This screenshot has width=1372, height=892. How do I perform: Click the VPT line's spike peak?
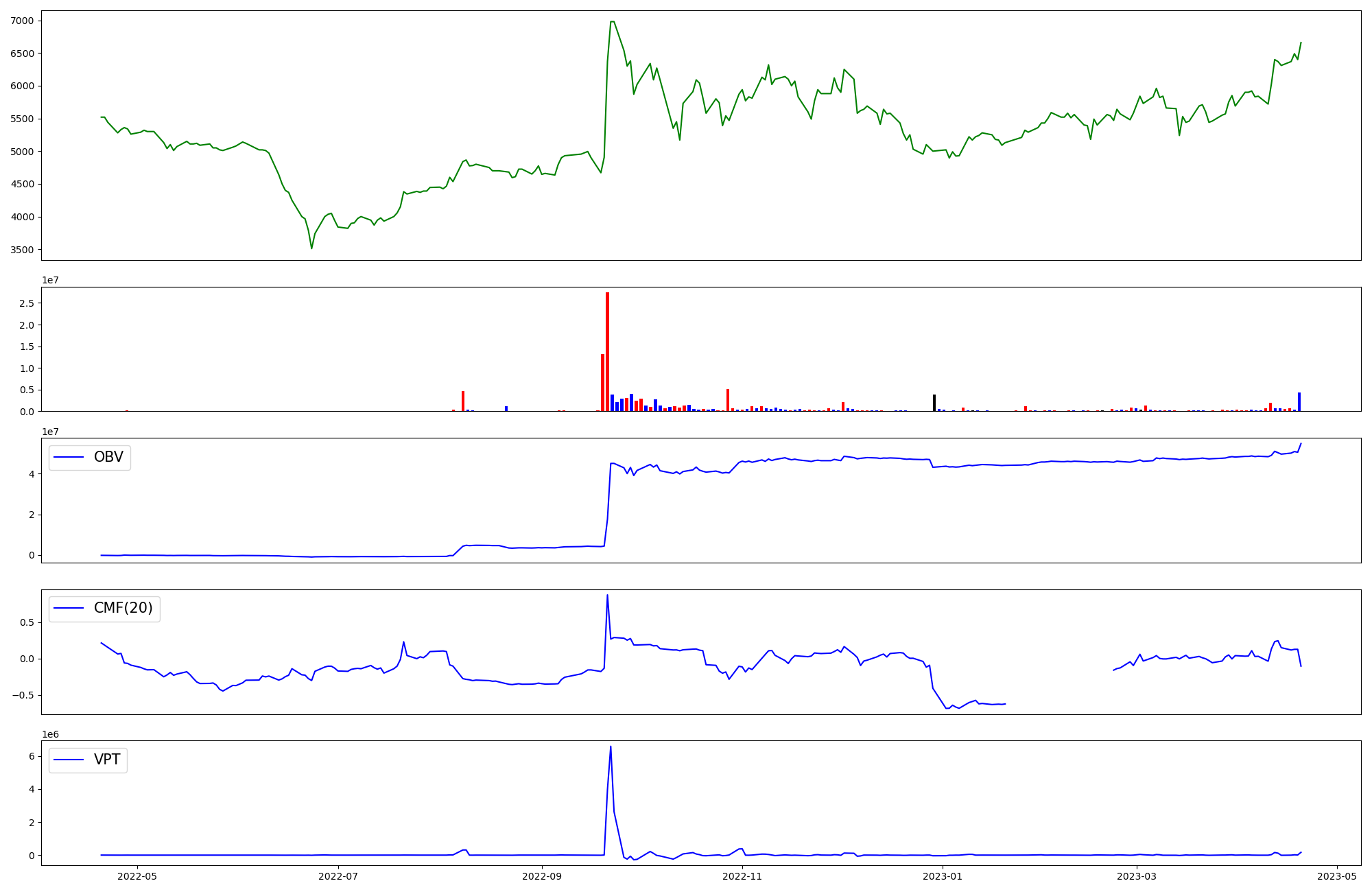coord(611,747)
